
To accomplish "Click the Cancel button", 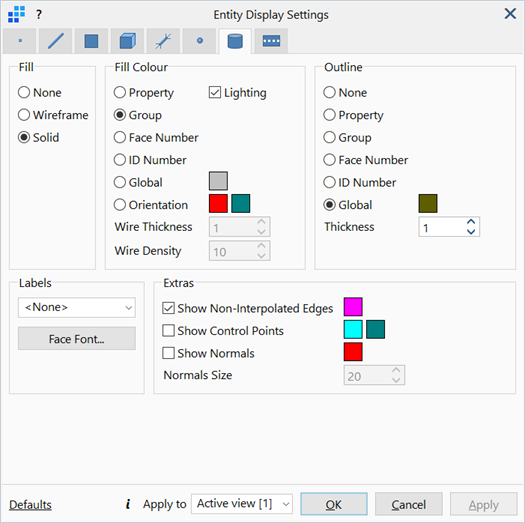I will click(409, 504).
